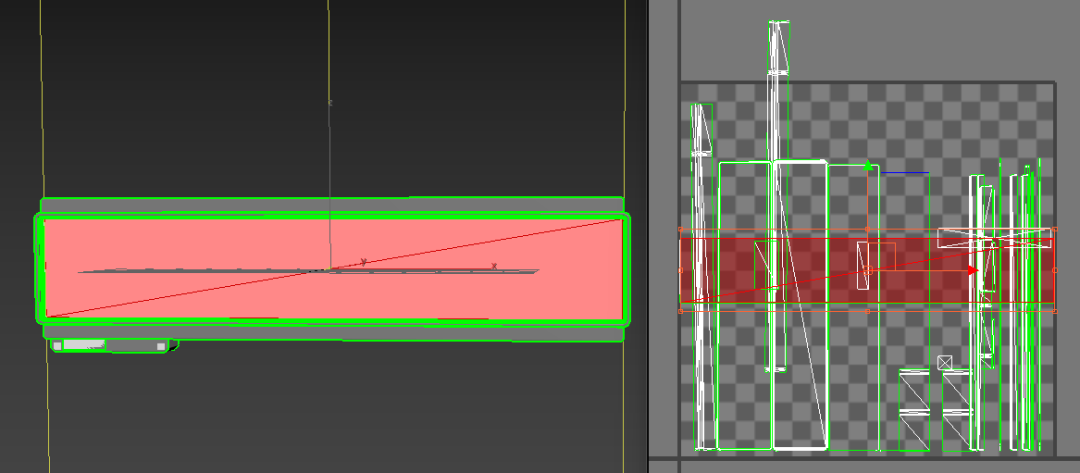Select the red highlighted polygon in 3D viewport
Screen dimensions: 1080x473
tap(333, 269)
